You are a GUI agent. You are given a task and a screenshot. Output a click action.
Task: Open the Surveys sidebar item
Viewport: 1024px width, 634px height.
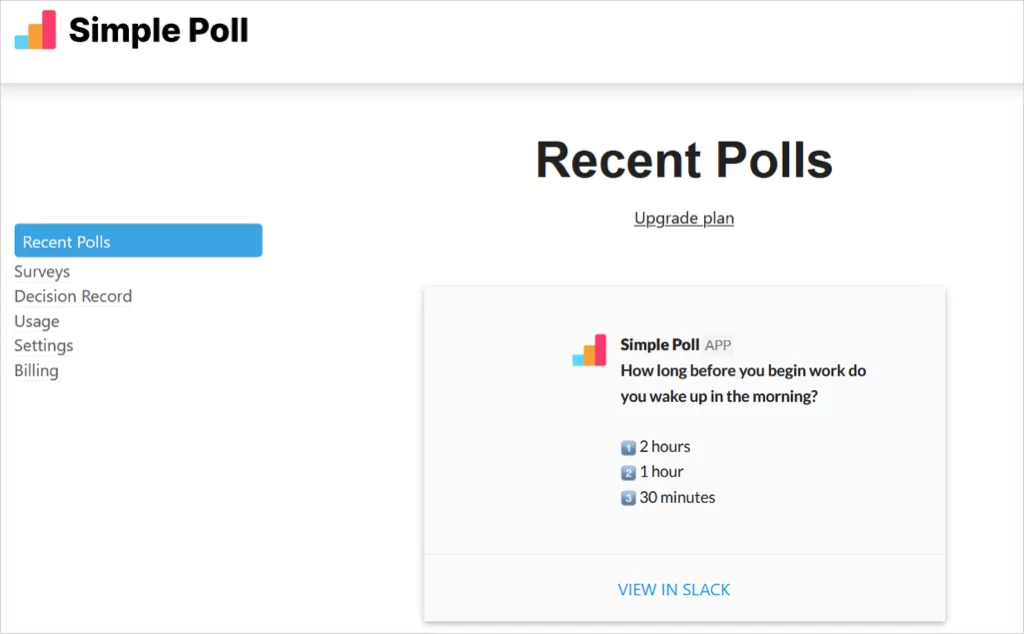point(42,271)
